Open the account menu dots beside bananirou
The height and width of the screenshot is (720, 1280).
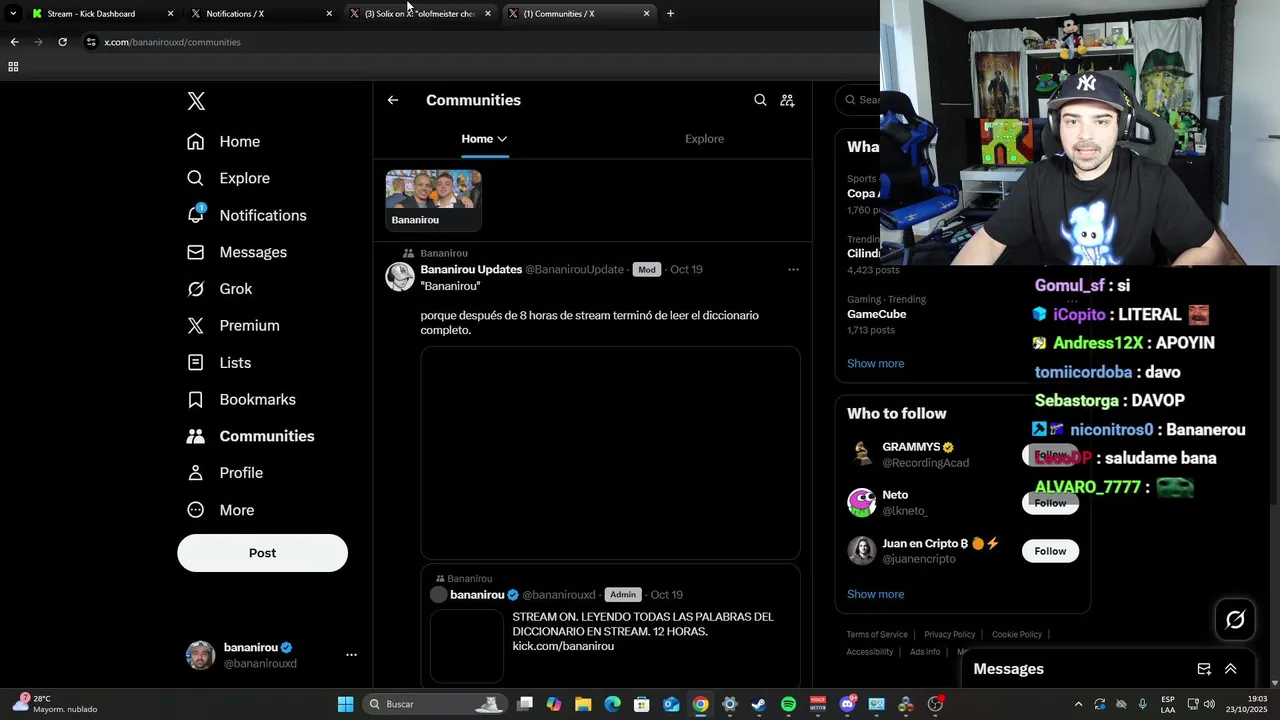click(351, 655)
